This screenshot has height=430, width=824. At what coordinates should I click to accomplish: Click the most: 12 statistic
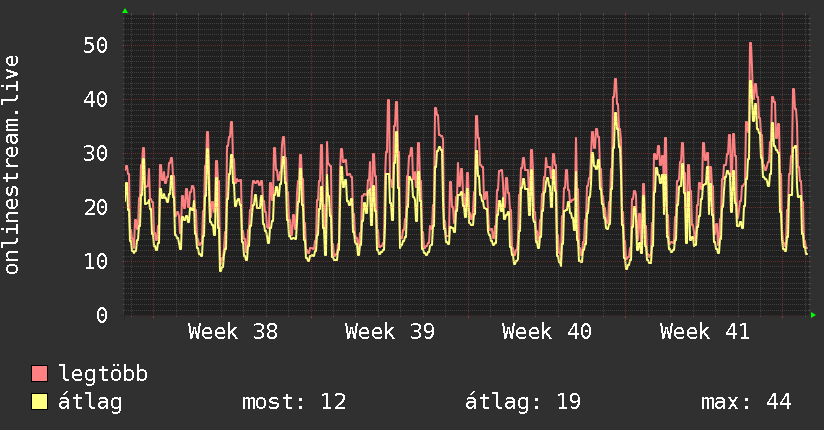pos(294,402)
